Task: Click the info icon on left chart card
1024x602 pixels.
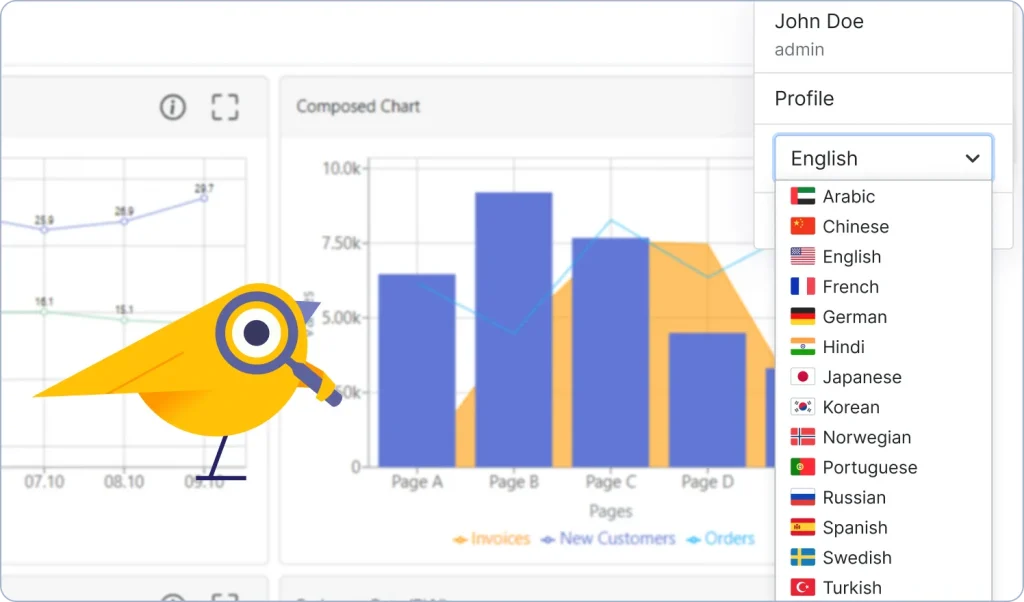Action: coord(172,107)
